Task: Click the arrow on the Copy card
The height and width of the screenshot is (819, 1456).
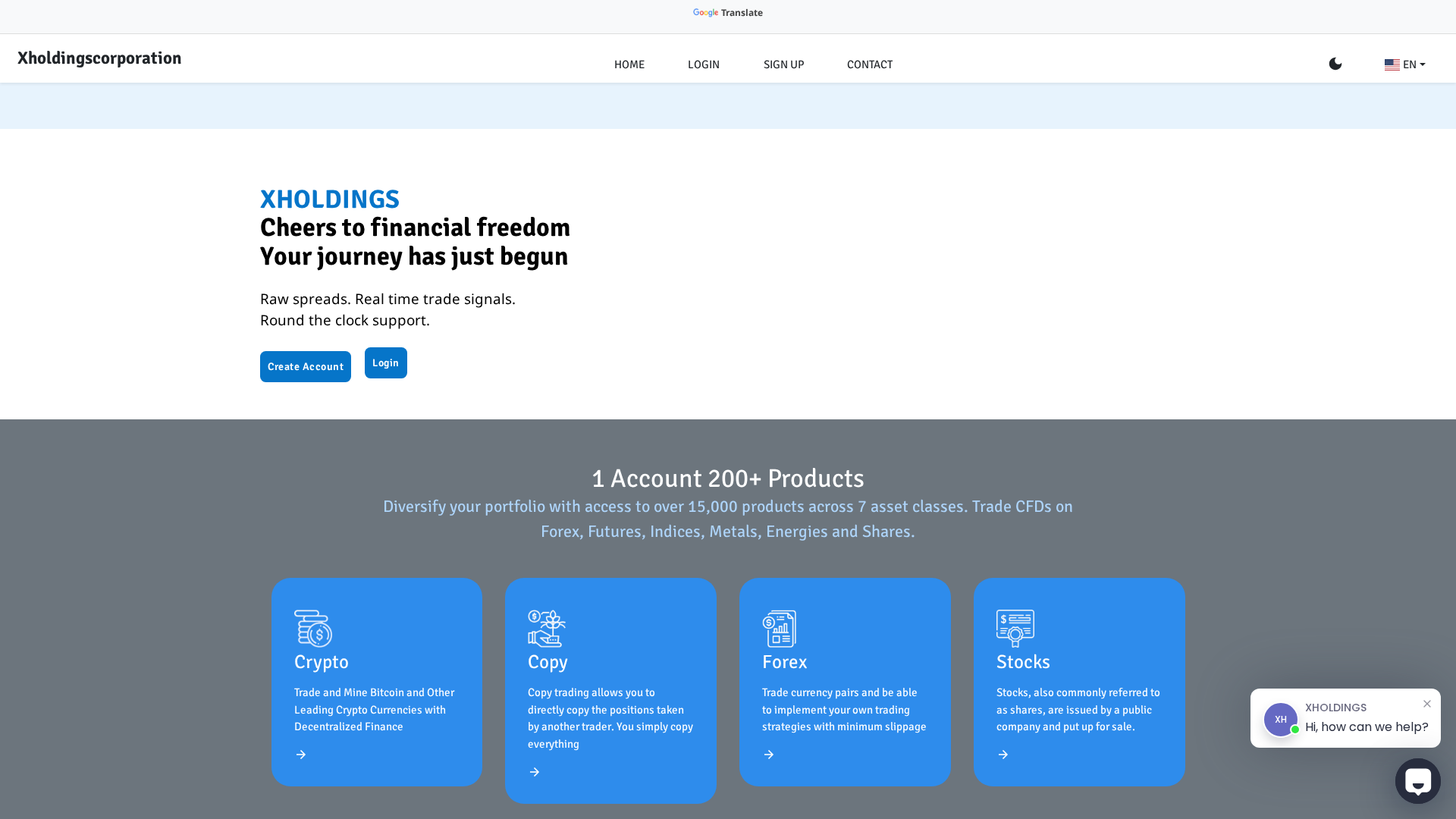Action: click(535, 772)
